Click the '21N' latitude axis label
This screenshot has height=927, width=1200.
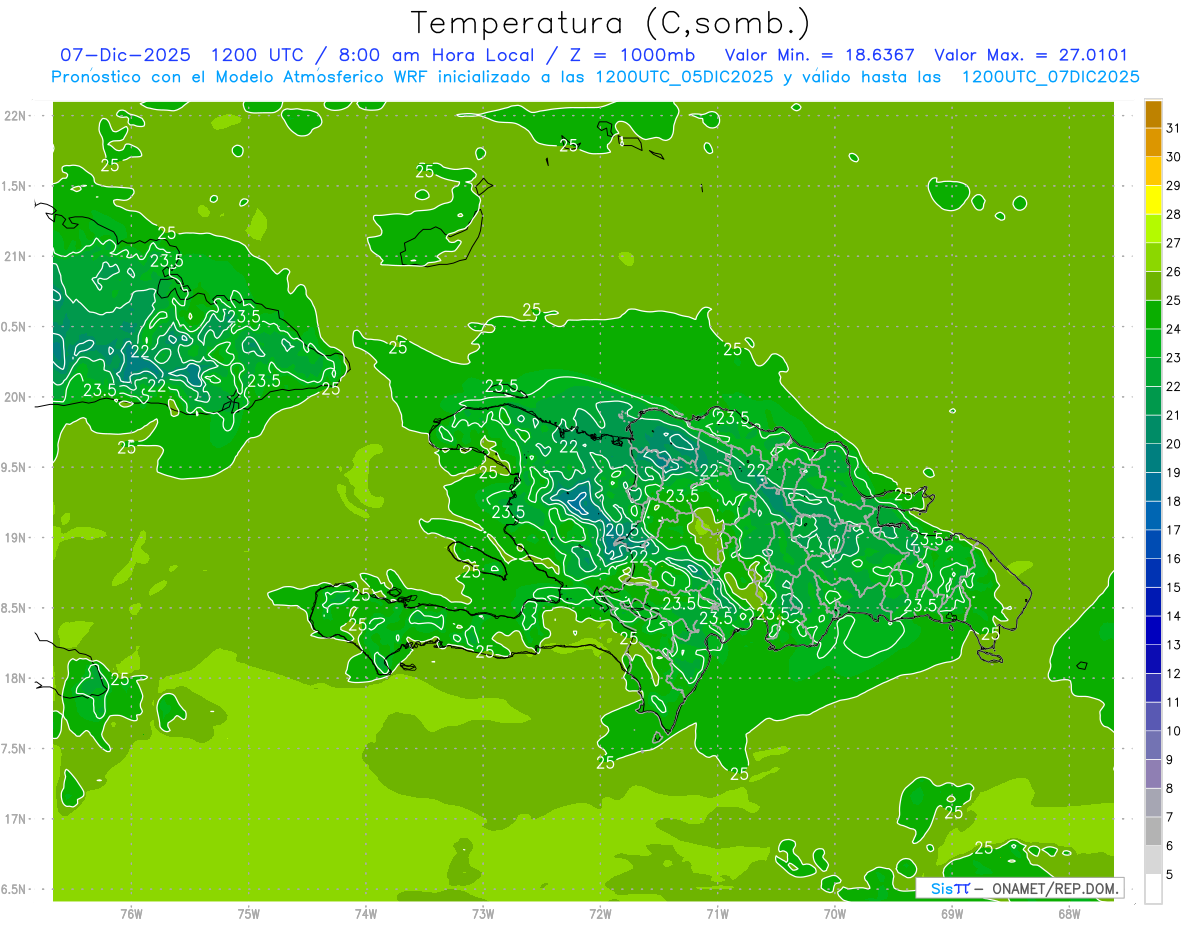[16, 257]
